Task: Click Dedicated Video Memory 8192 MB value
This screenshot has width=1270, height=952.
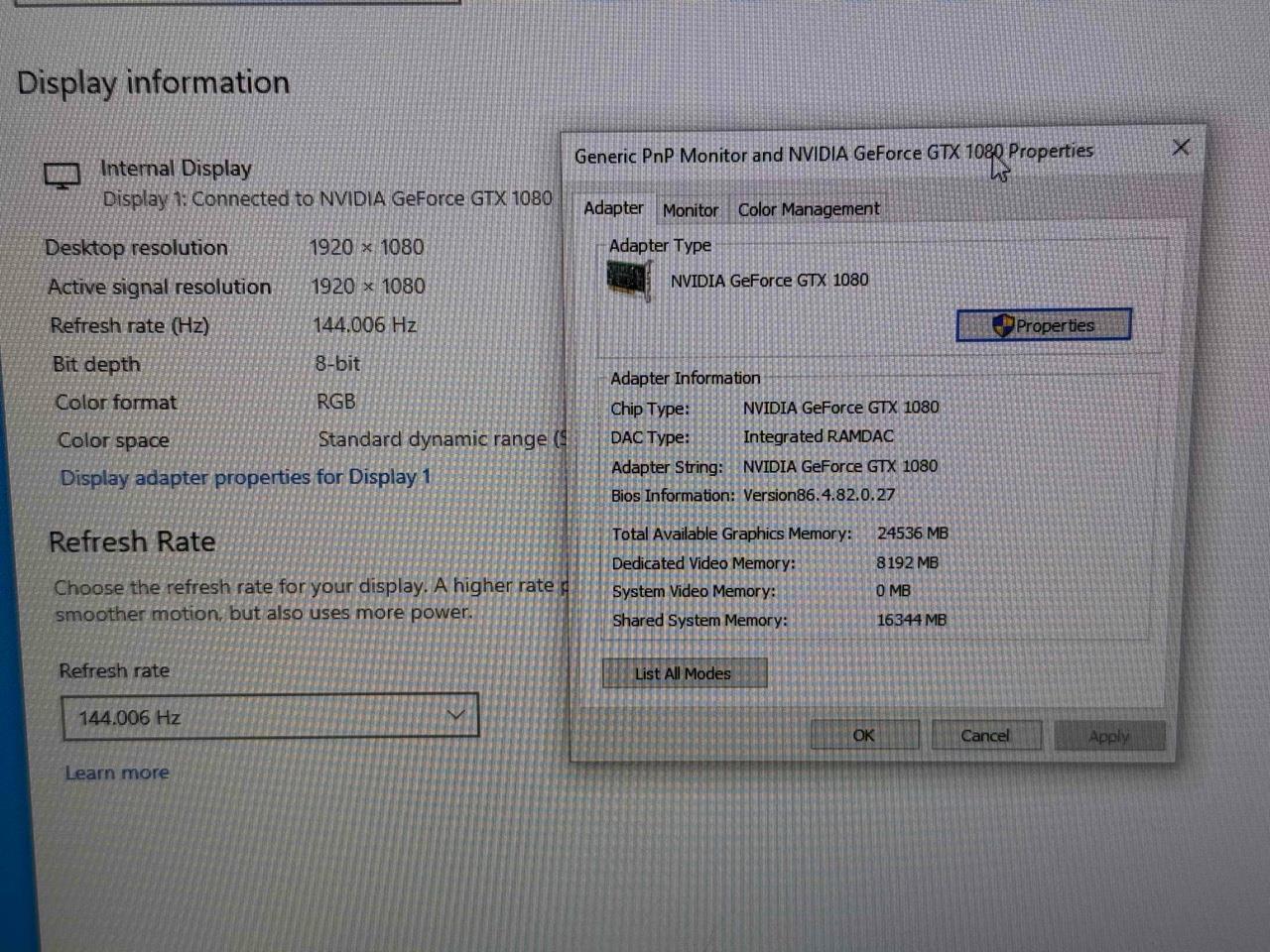Action: (x=907, y=562)
